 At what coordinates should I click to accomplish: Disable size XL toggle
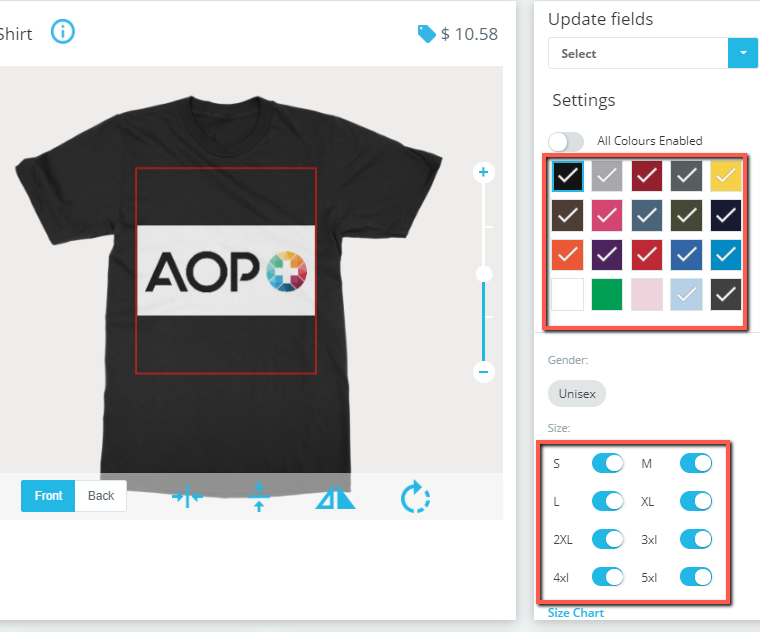pos(696,501)
